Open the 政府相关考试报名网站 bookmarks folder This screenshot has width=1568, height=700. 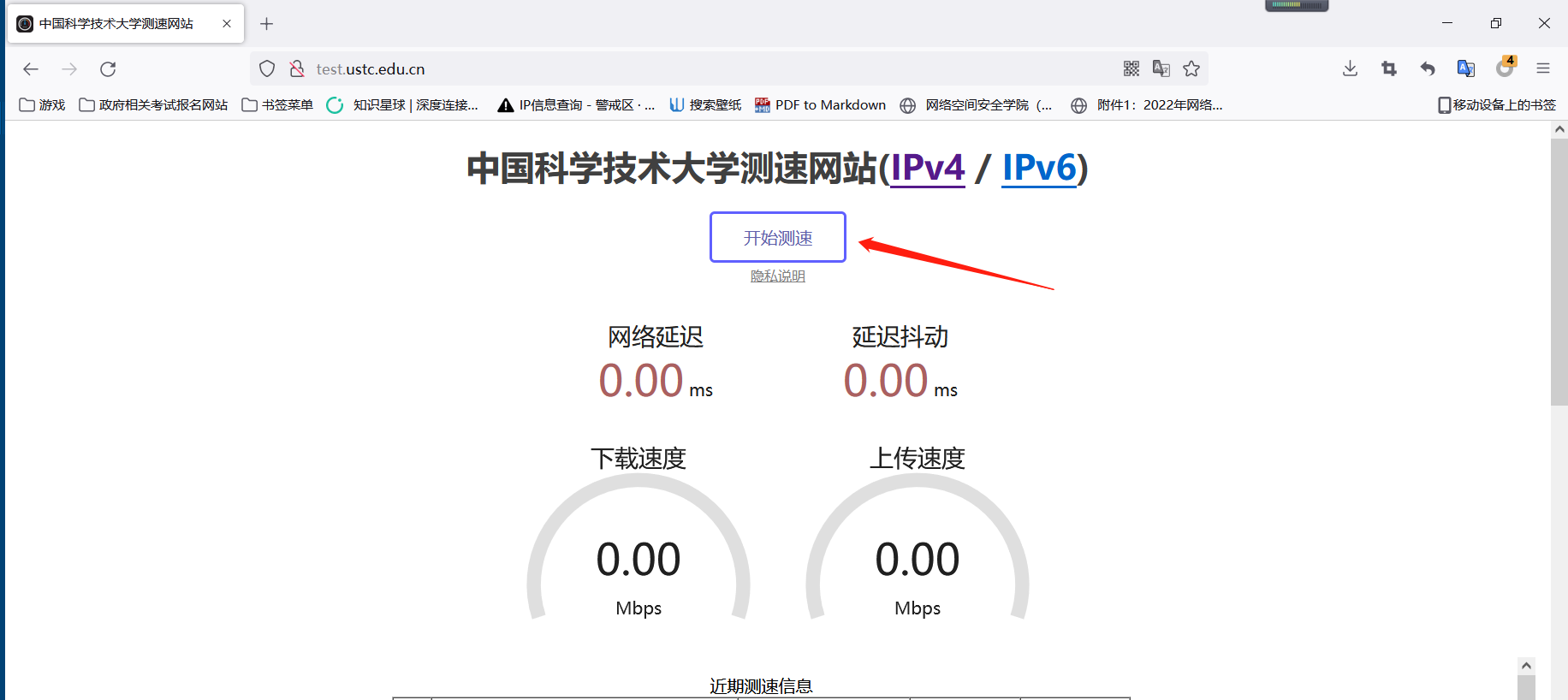point(153,104)
